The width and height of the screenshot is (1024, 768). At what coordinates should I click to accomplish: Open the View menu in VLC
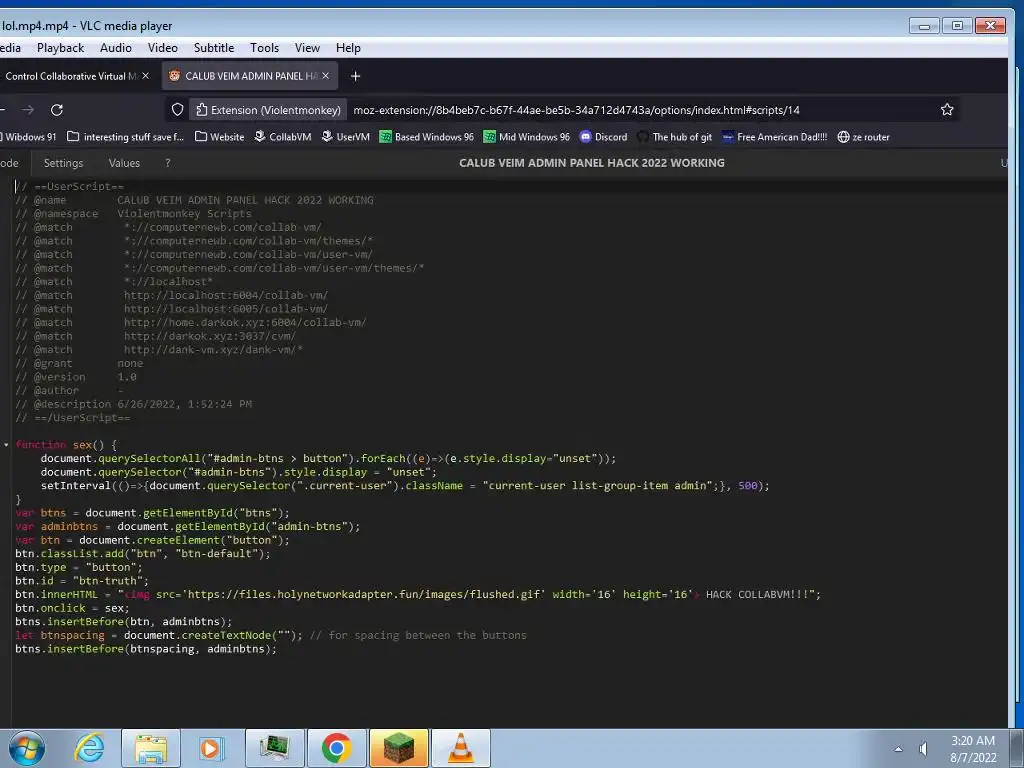point(307,48)
